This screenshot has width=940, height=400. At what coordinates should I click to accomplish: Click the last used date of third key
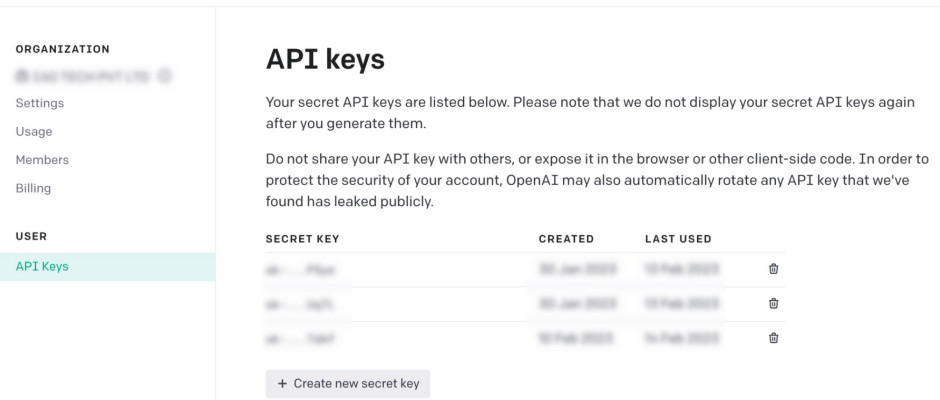pos(683,339)
